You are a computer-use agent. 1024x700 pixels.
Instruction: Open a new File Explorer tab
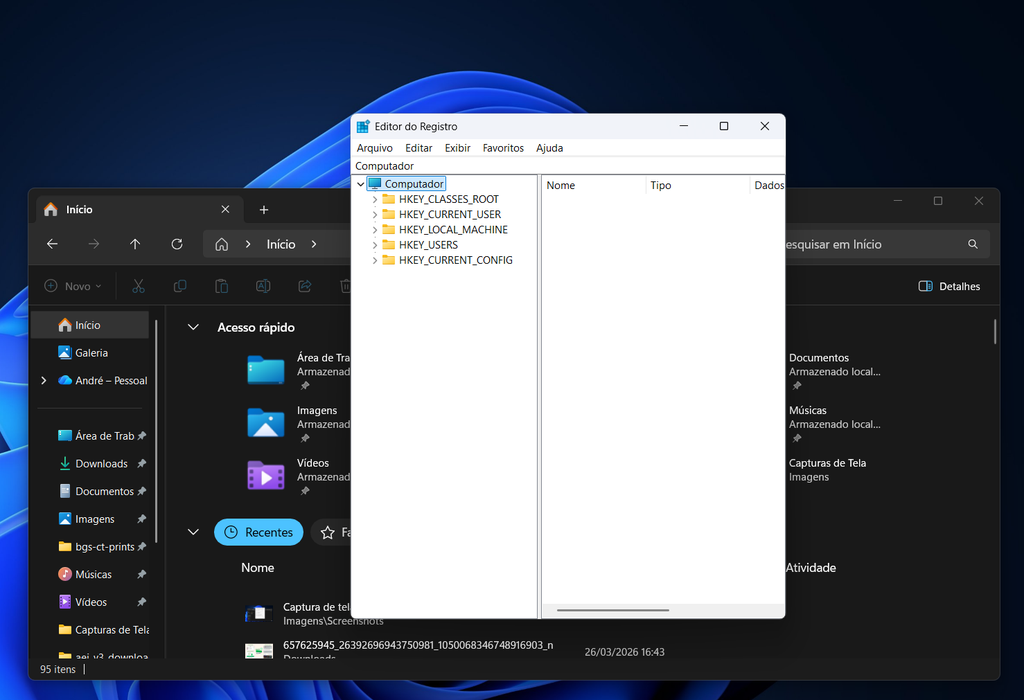point(264,210)
